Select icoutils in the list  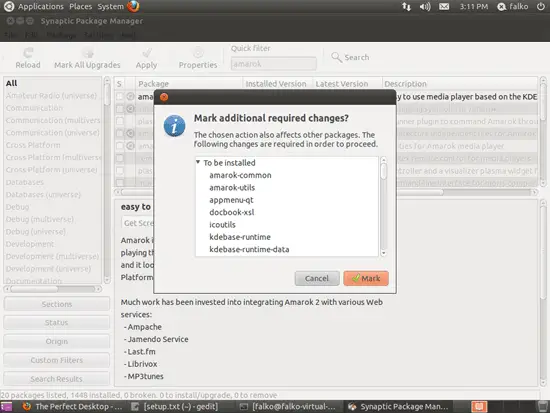(x=222, y=225)
